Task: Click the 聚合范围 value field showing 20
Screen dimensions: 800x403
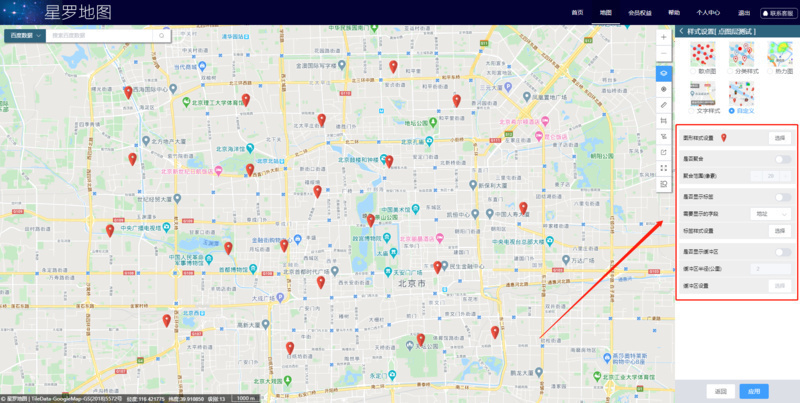Action: (x=770, y=177)
